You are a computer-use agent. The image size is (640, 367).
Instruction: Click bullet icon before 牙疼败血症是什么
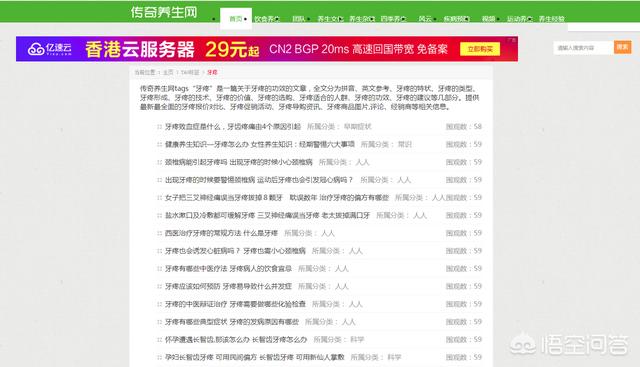pos(159,127)
